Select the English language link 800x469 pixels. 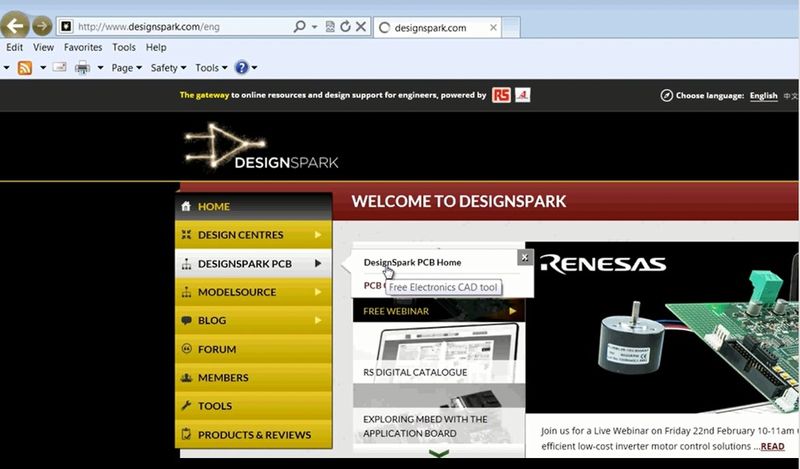[763, 95]
